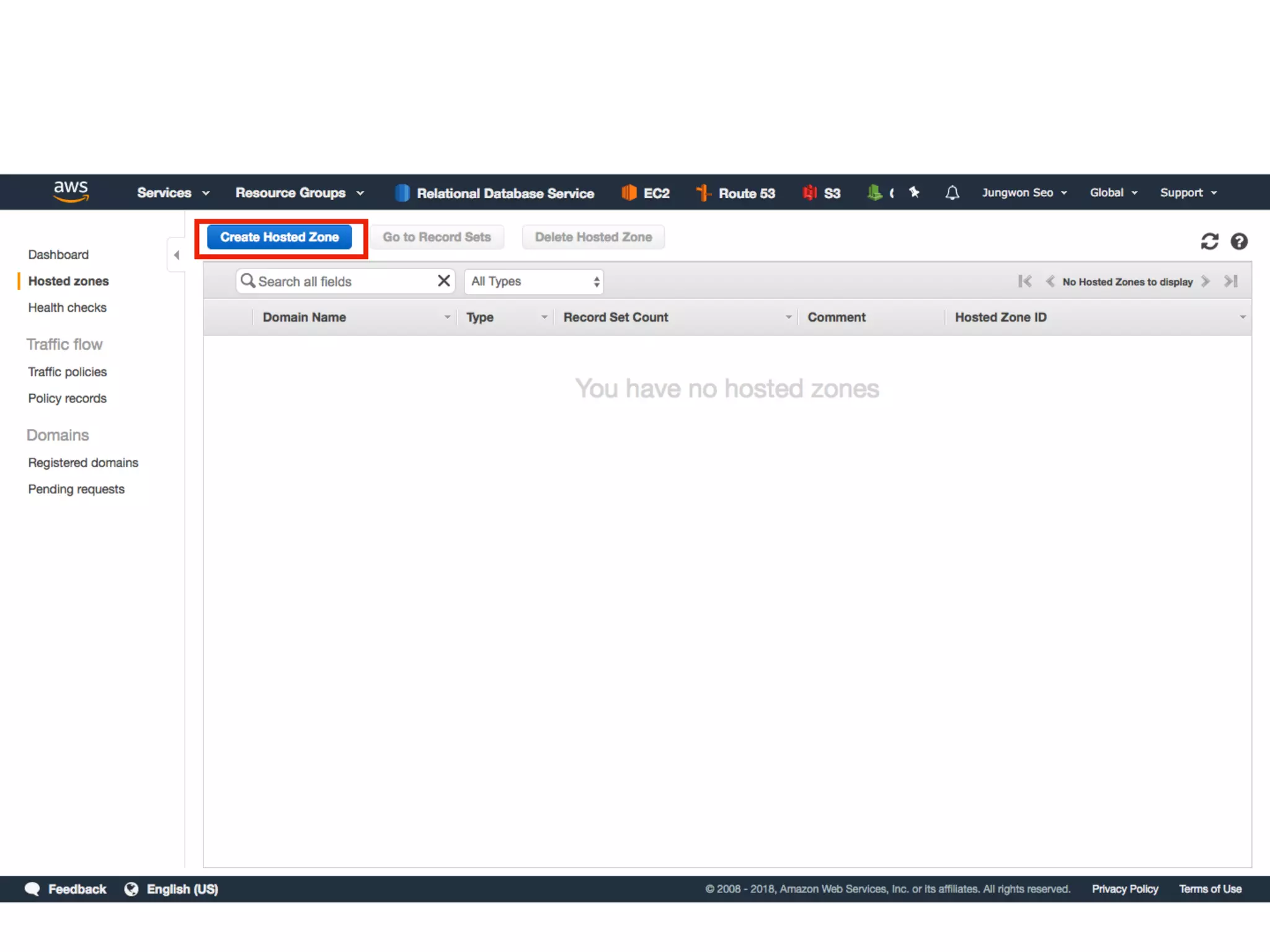Open the All Types filter dropdown
The image size is (1270, 952).
(x=534, y=281)
